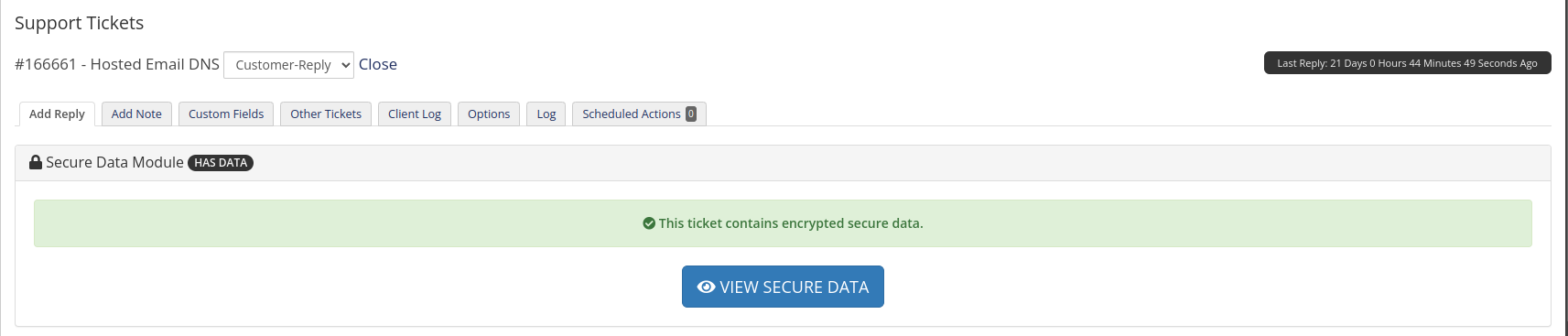Click the lock icon beside Secure Data Module
The width and height of the screenshot is (1568, 336).
36,162
